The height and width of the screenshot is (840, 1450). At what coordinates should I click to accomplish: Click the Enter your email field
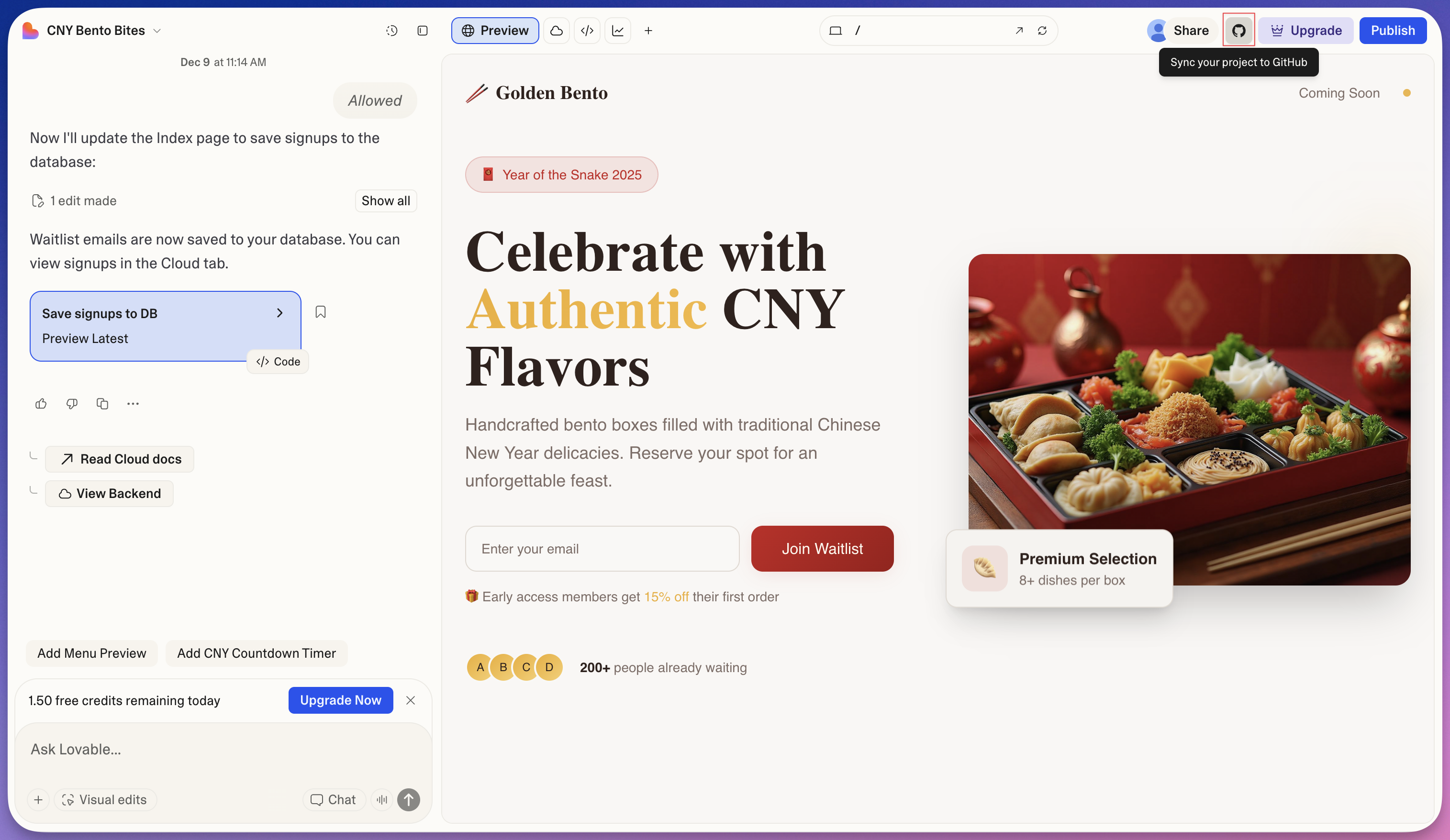[x=602, y=548]
